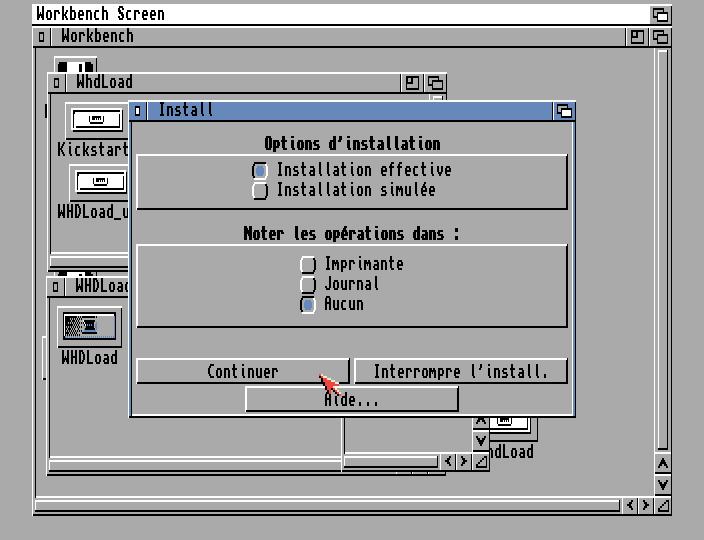Click Interrompre l'install. button
704x540 pixels.
pyautogui.click(x=461, y=371)
